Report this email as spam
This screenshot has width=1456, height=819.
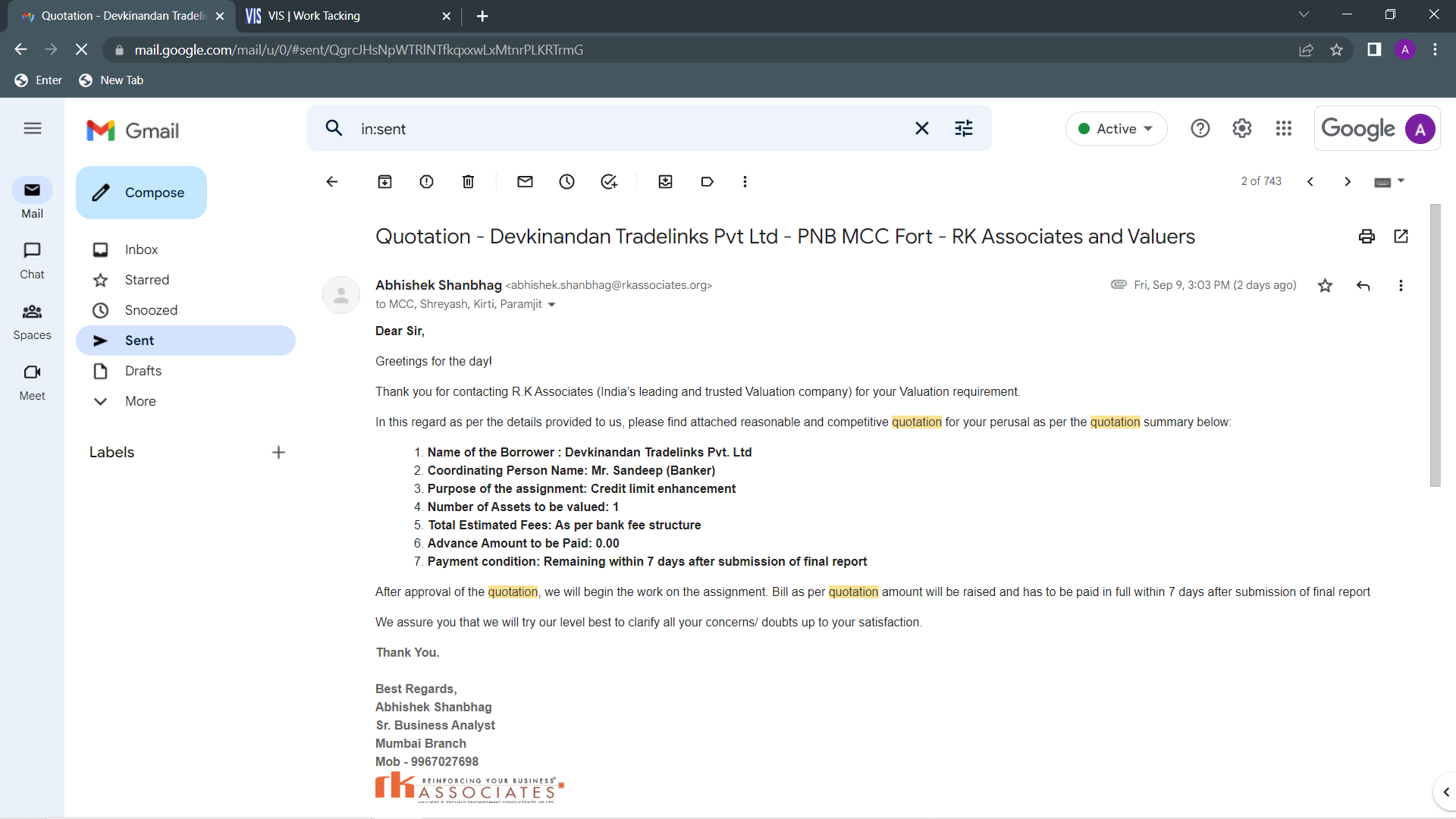pyautogui.click(x=427, y=182)
